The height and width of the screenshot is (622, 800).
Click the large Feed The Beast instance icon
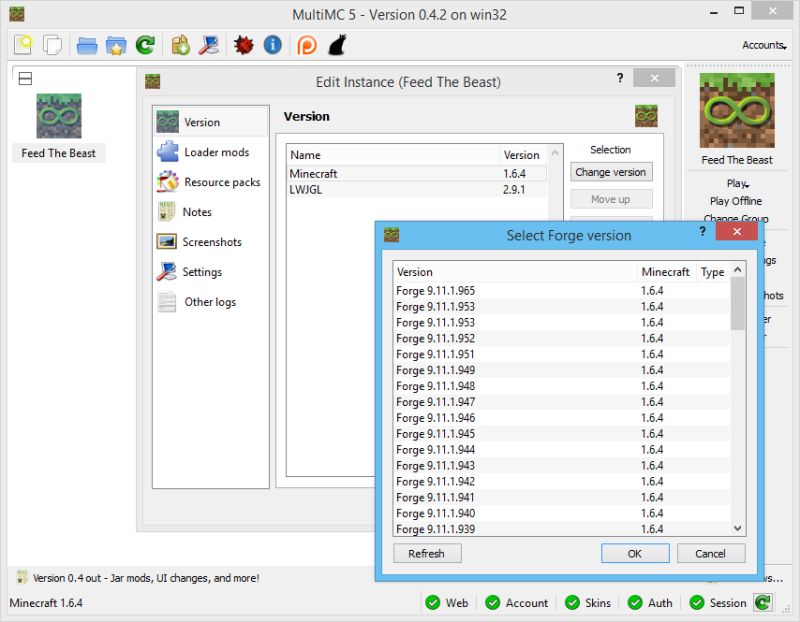[737, 110]
